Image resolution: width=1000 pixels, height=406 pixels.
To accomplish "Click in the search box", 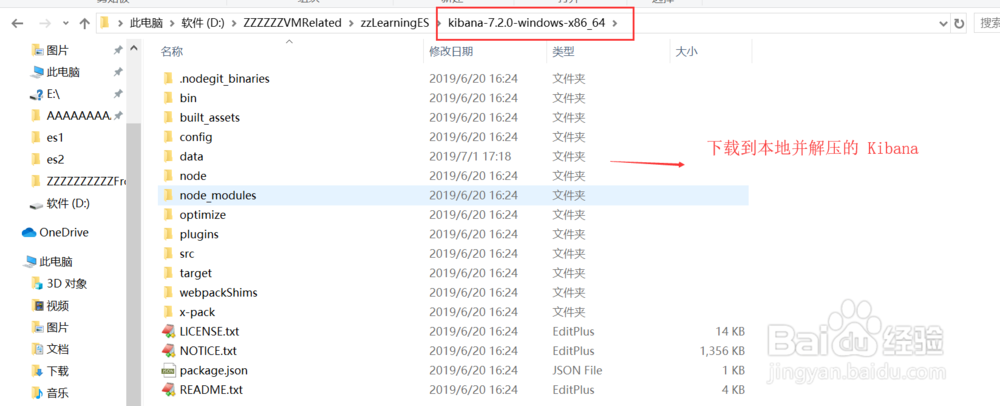I will (987, 24).
